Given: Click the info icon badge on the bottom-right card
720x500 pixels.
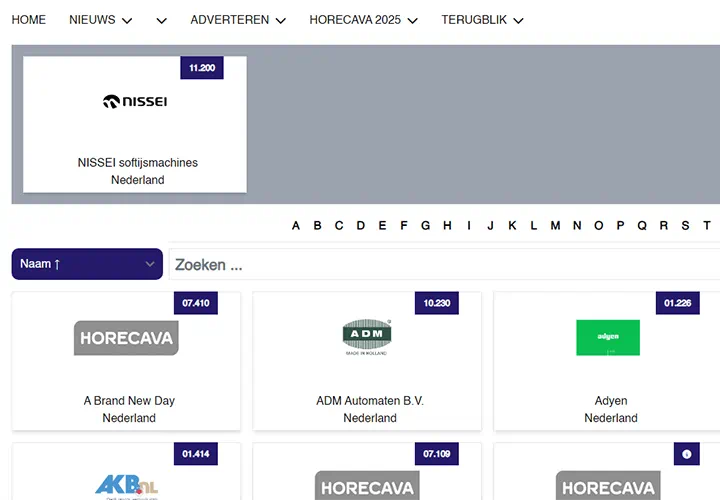Looking at the screenshot, I should coord(687,454).
